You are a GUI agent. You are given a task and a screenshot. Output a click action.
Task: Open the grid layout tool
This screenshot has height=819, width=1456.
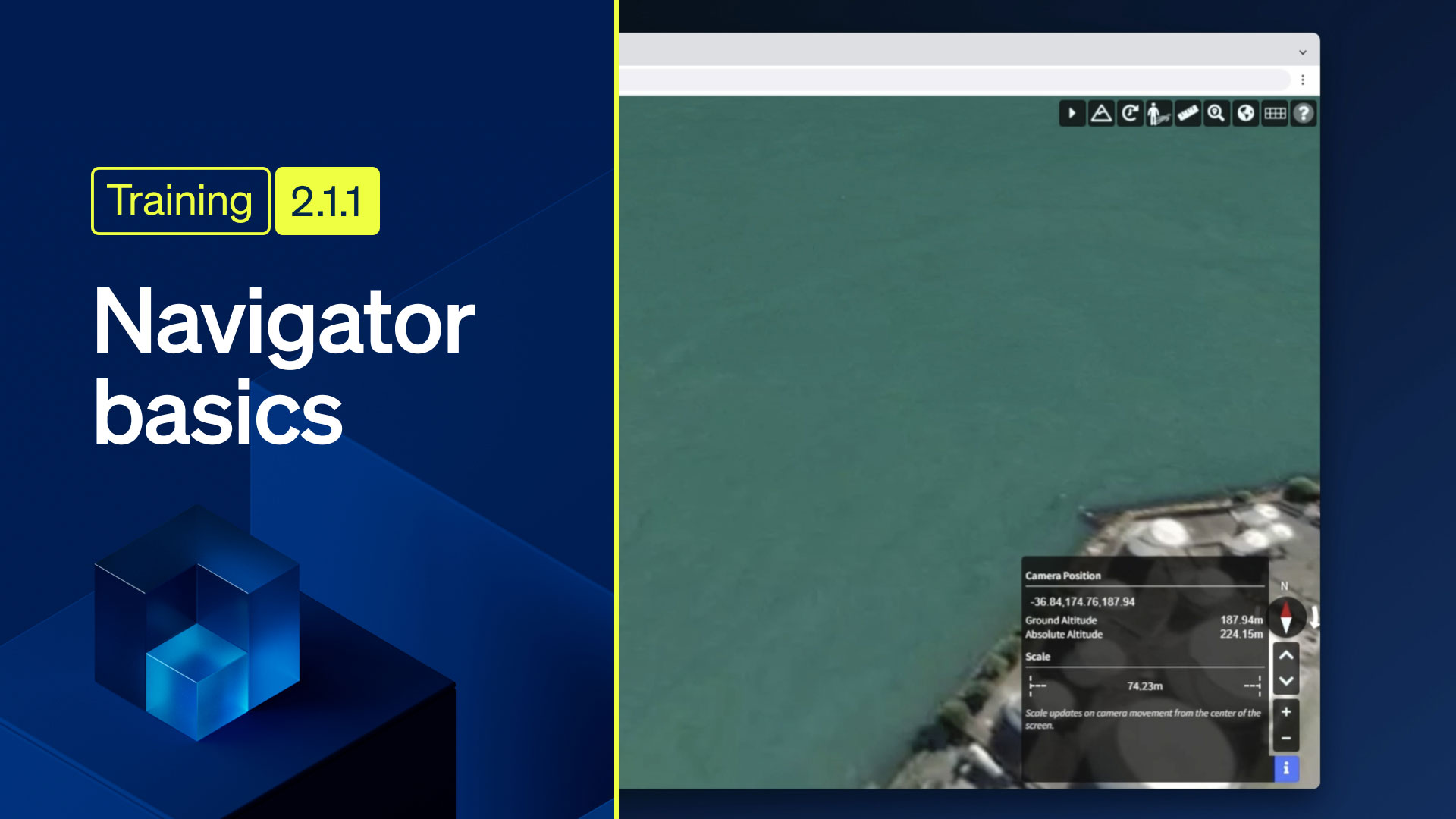(1275, 114)
